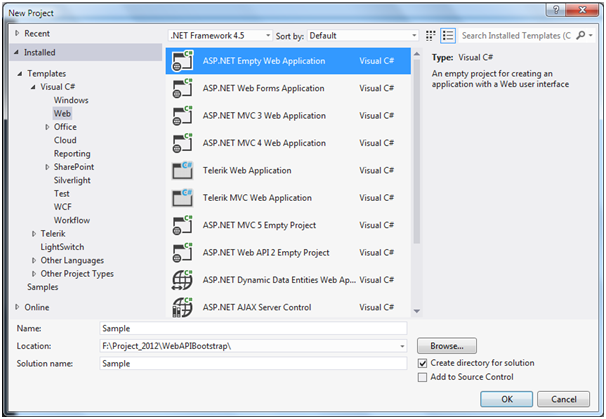Select ASP.NET Web API 2 Empty Project text
This screenshot has width=606, height=419.
click(266, 253)
